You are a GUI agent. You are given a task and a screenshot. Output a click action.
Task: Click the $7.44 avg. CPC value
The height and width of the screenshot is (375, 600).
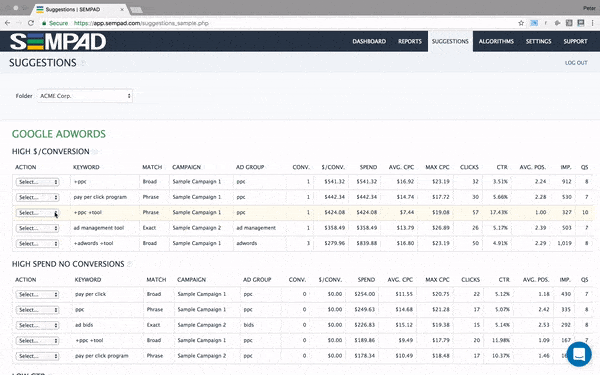tap(407, 212)
